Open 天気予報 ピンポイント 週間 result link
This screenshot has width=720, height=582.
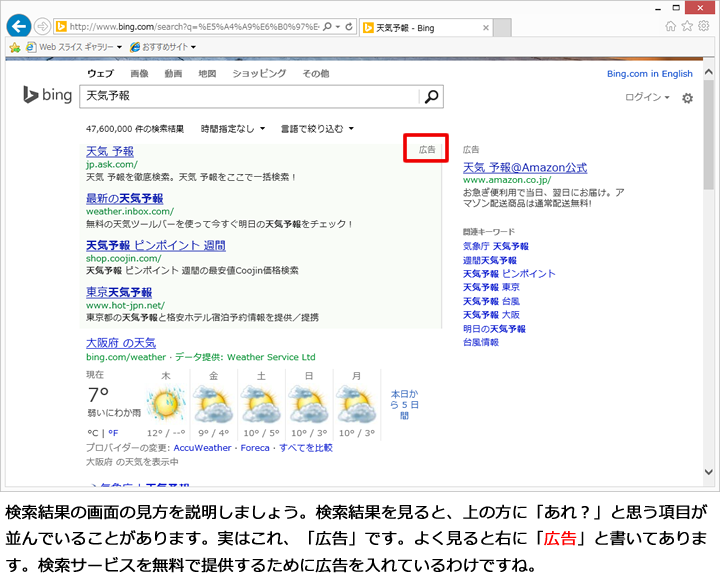click(x=156, y=245)
